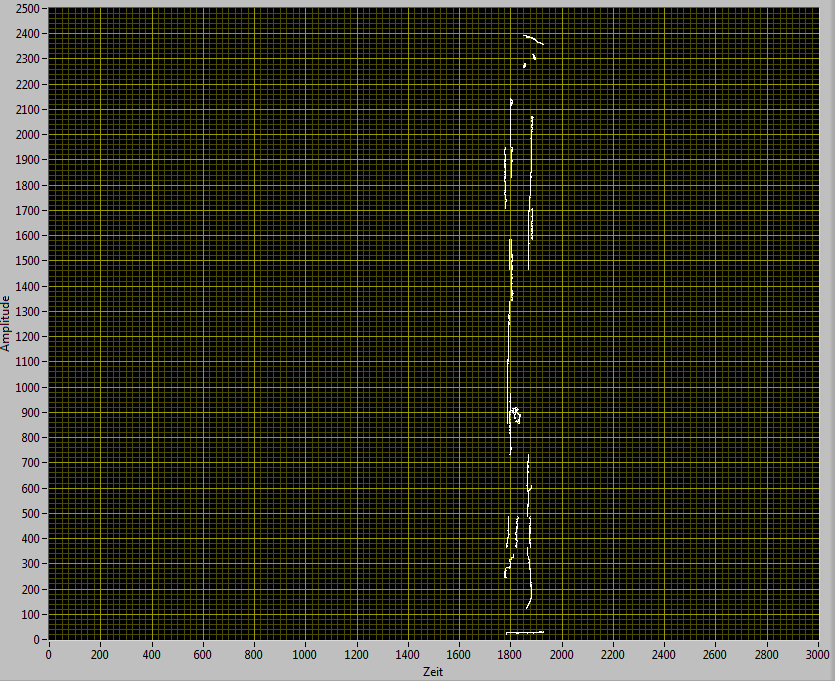
Task: Select the 600 Zeit axis tick label
Action: point(202,655)
